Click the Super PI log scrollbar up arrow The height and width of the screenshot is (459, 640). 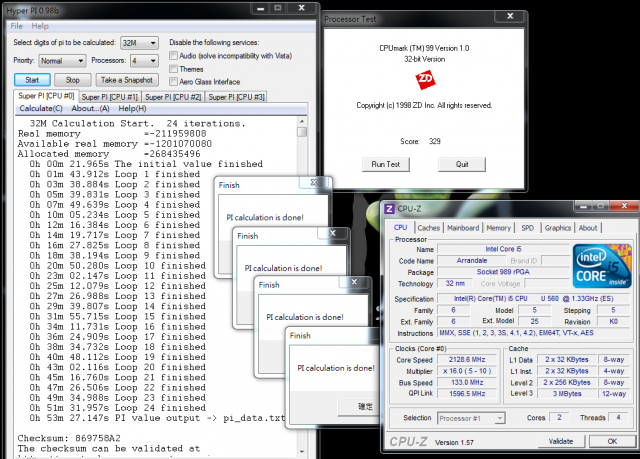[302, 122]
